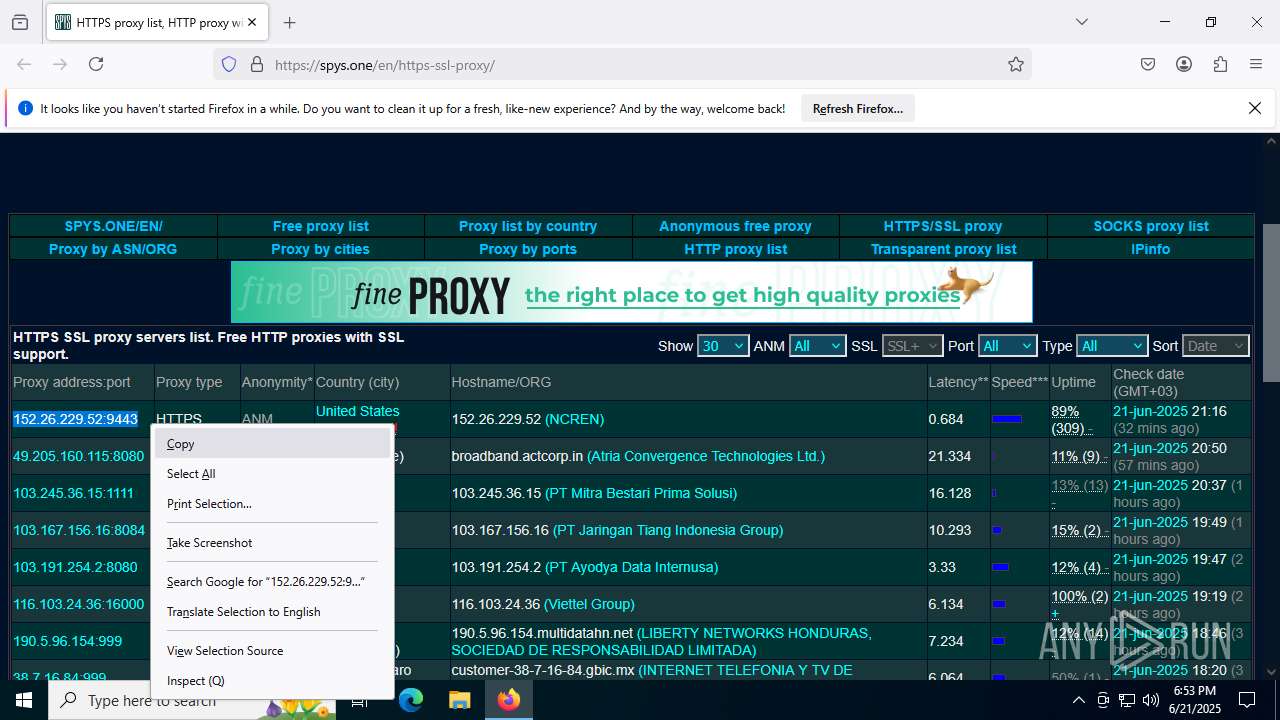Open the Firefox account icon
Viewport: 1280px width, 720px height.
(1184, 64)
